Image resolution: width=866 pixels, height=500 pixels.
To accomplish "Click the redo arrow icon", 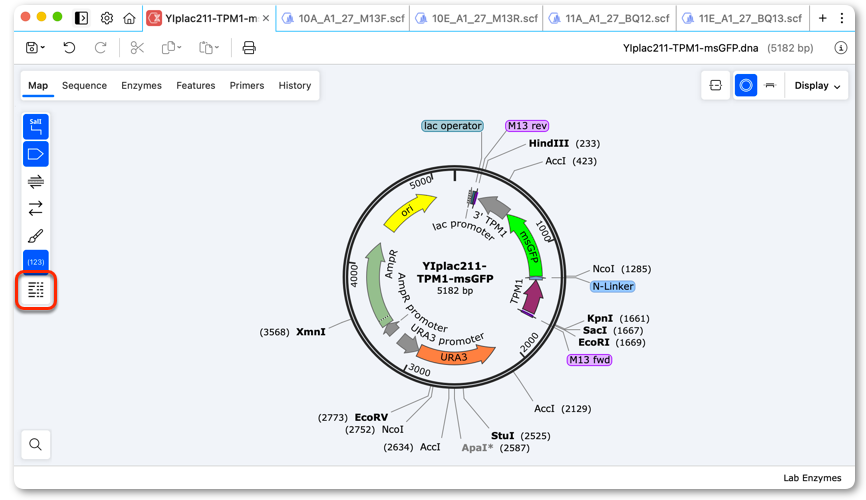I will [100, 48].
